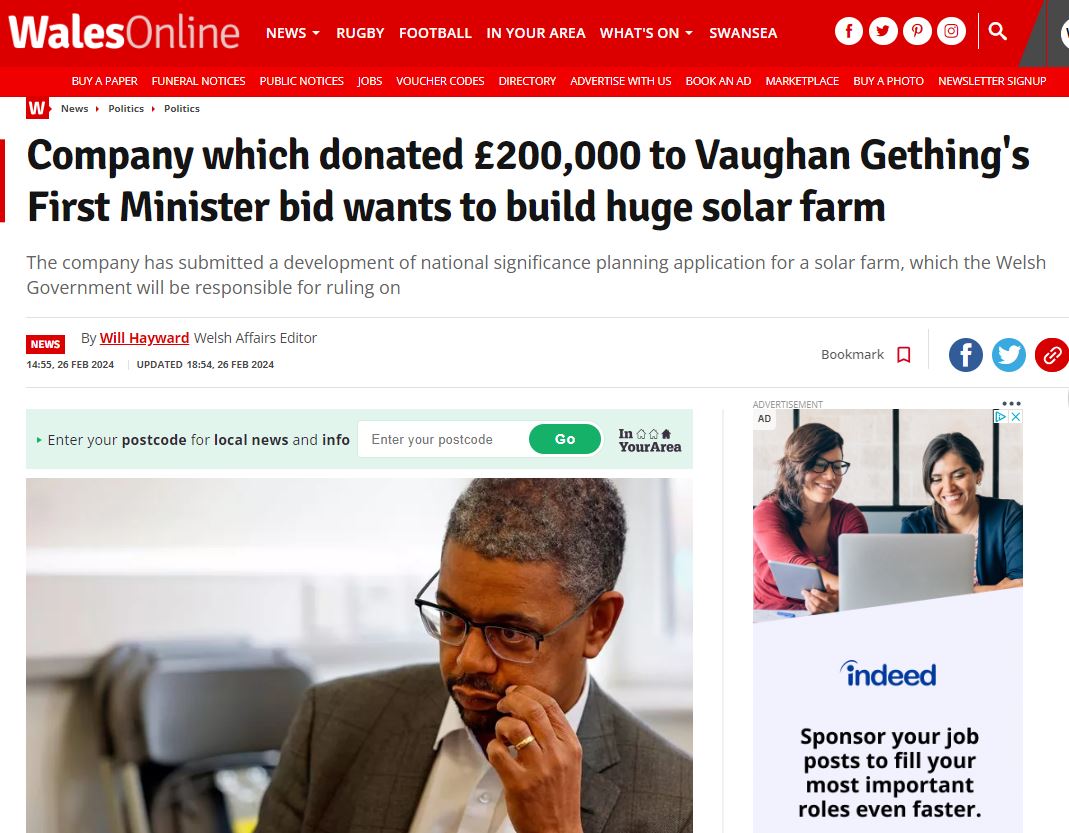1069x833 pixels.
Task: Close the Indeed ad with X icon
Action: 1015,416
